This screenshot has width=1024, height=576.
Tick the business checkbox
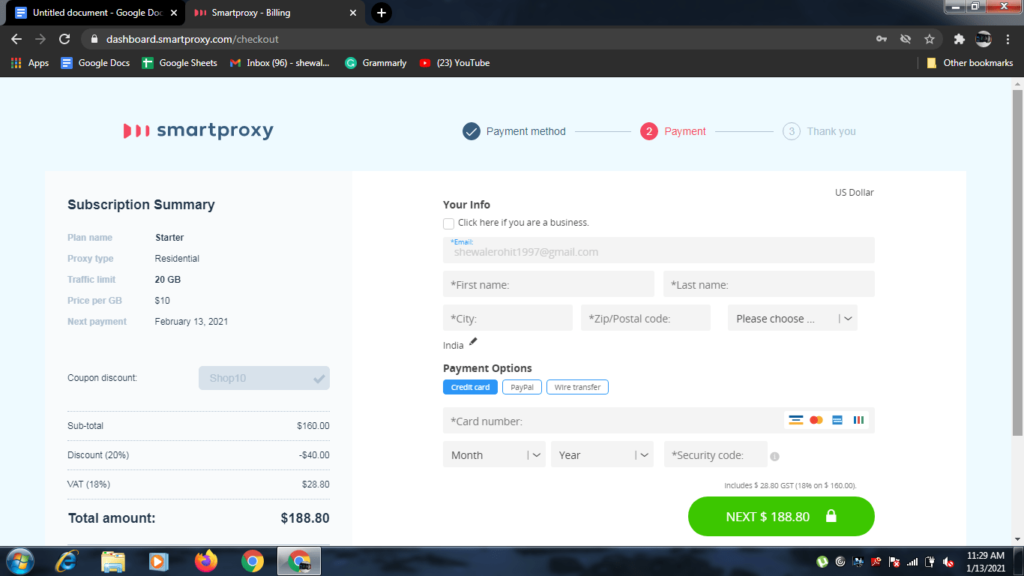[449, 223]
